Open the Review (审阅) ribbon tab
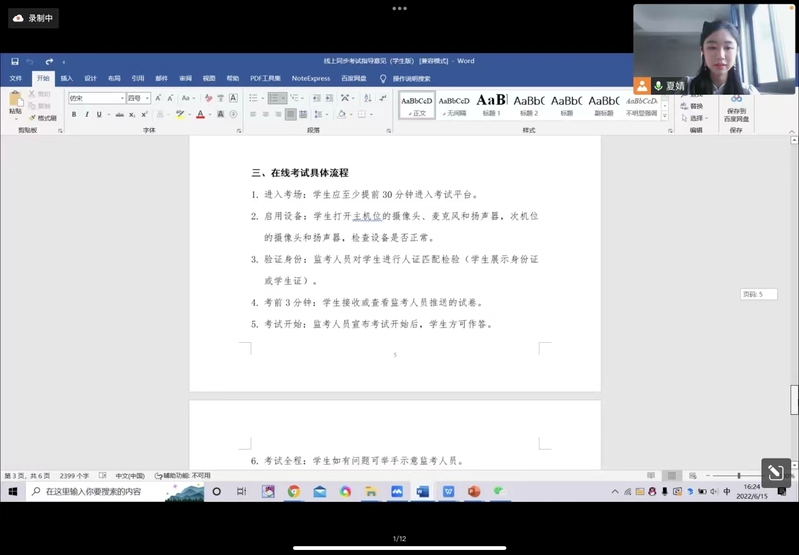 click(185, 78)
